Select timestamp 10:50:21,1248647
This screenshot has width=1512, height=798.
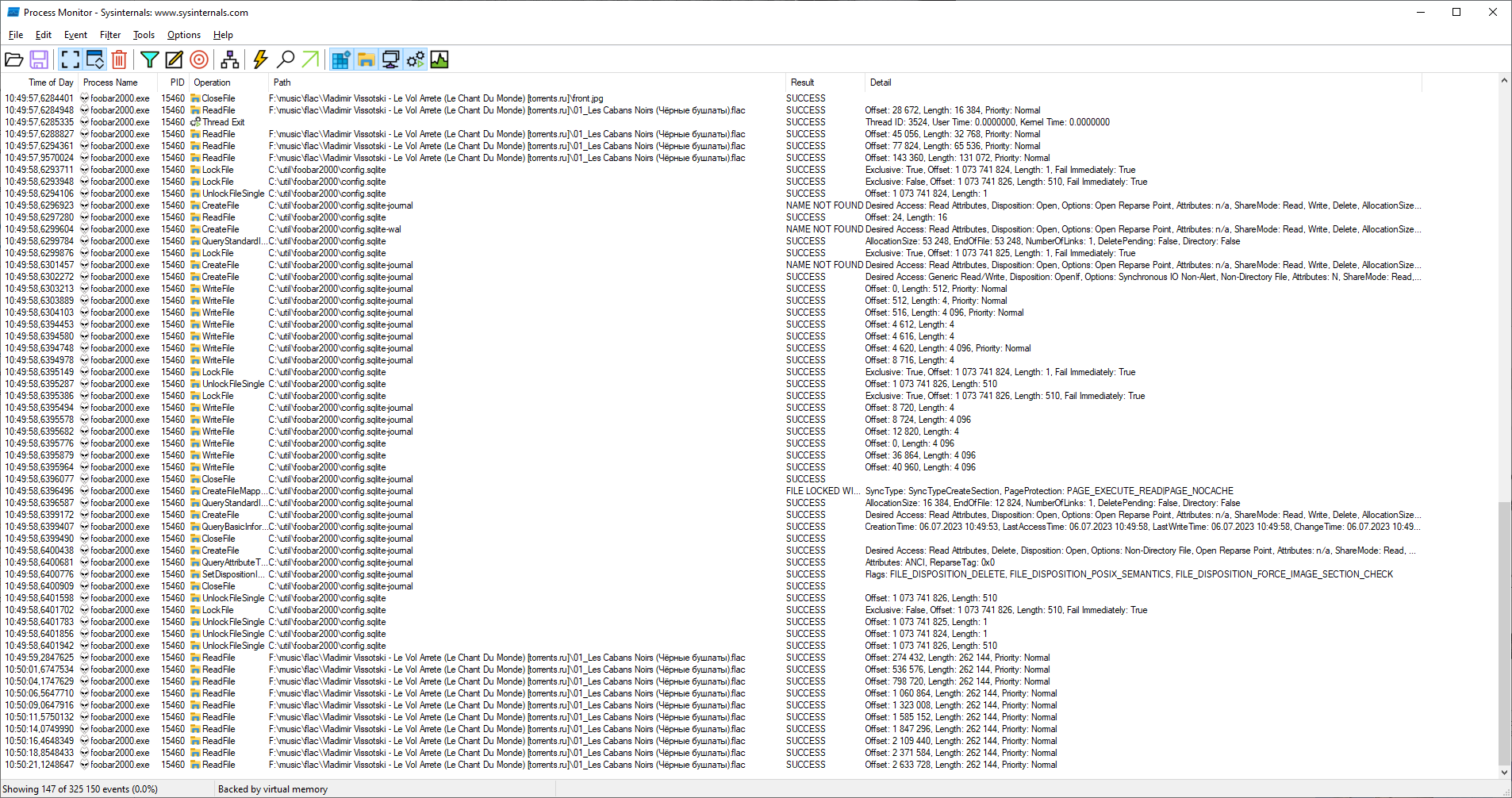39,765
